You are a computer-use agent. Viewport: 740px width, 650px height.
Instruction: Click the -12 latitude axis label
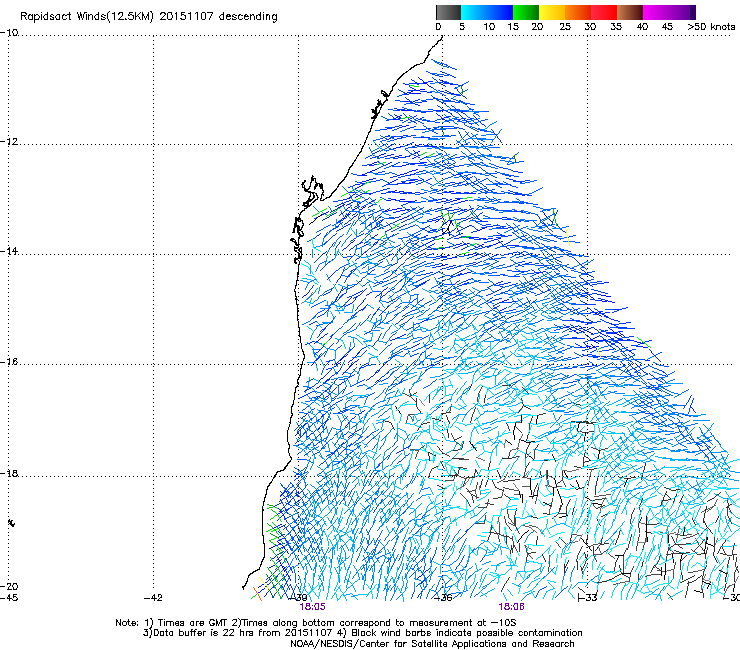point(9,142)
